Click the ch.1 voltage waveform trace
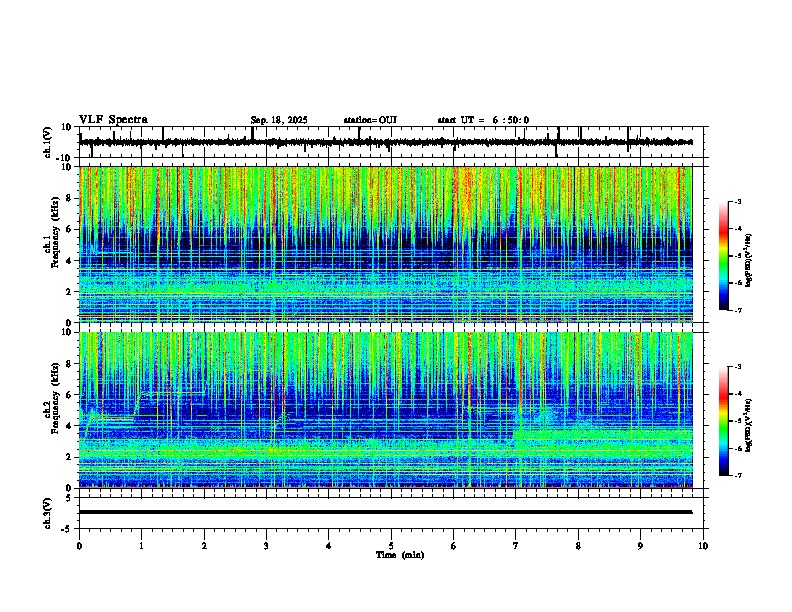 386,142
